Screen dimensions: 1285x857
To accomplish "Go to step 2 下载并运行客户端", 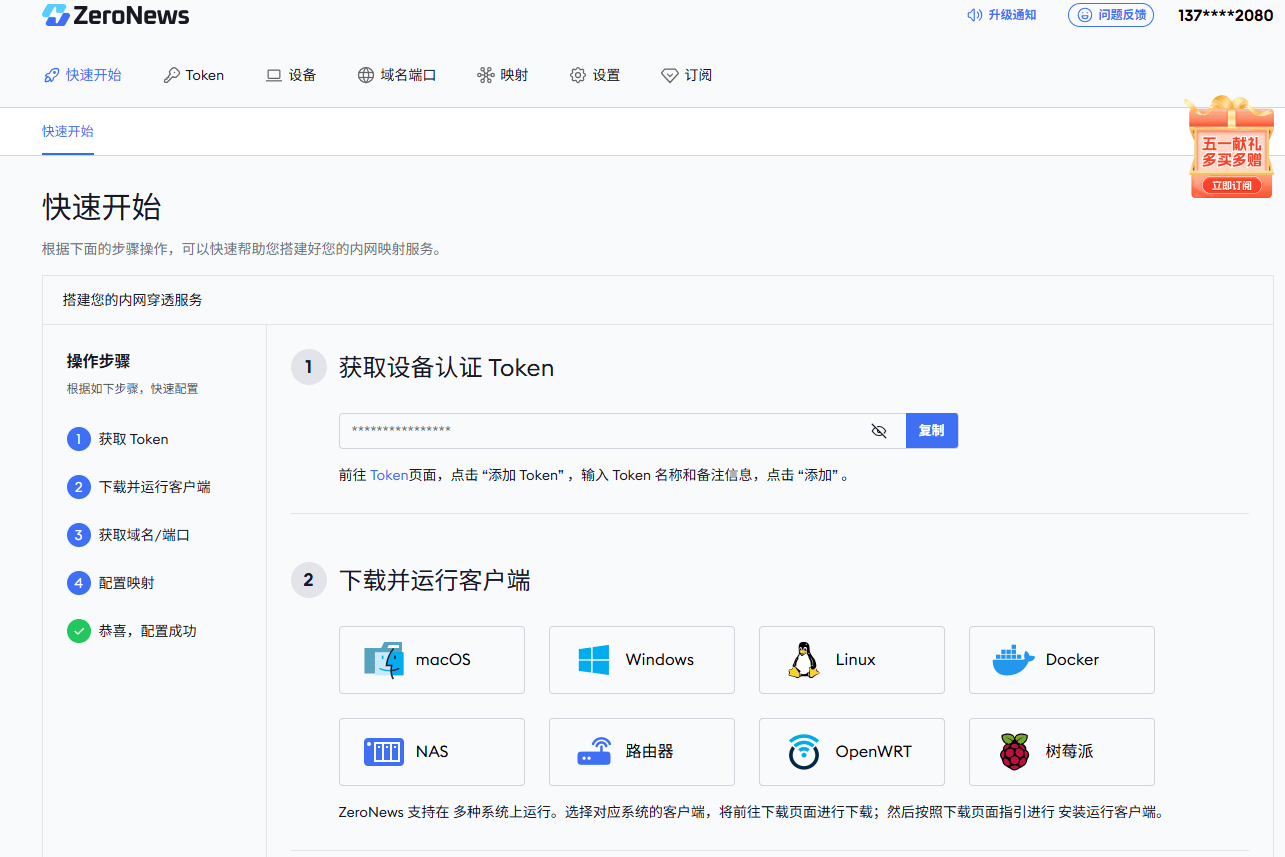I will (x=139, y=487).
